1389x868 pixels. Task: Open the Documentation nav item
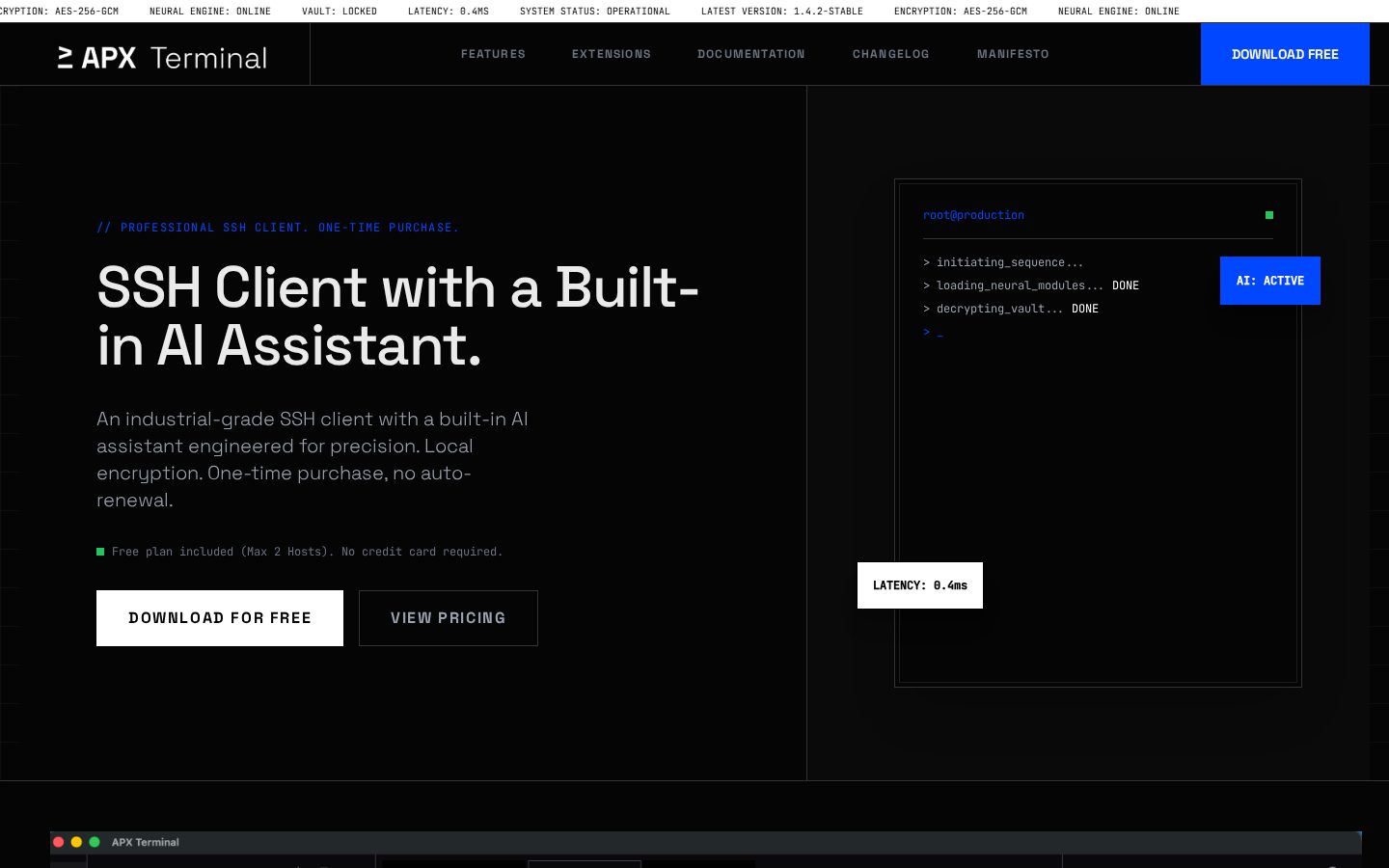pos(751,54)
